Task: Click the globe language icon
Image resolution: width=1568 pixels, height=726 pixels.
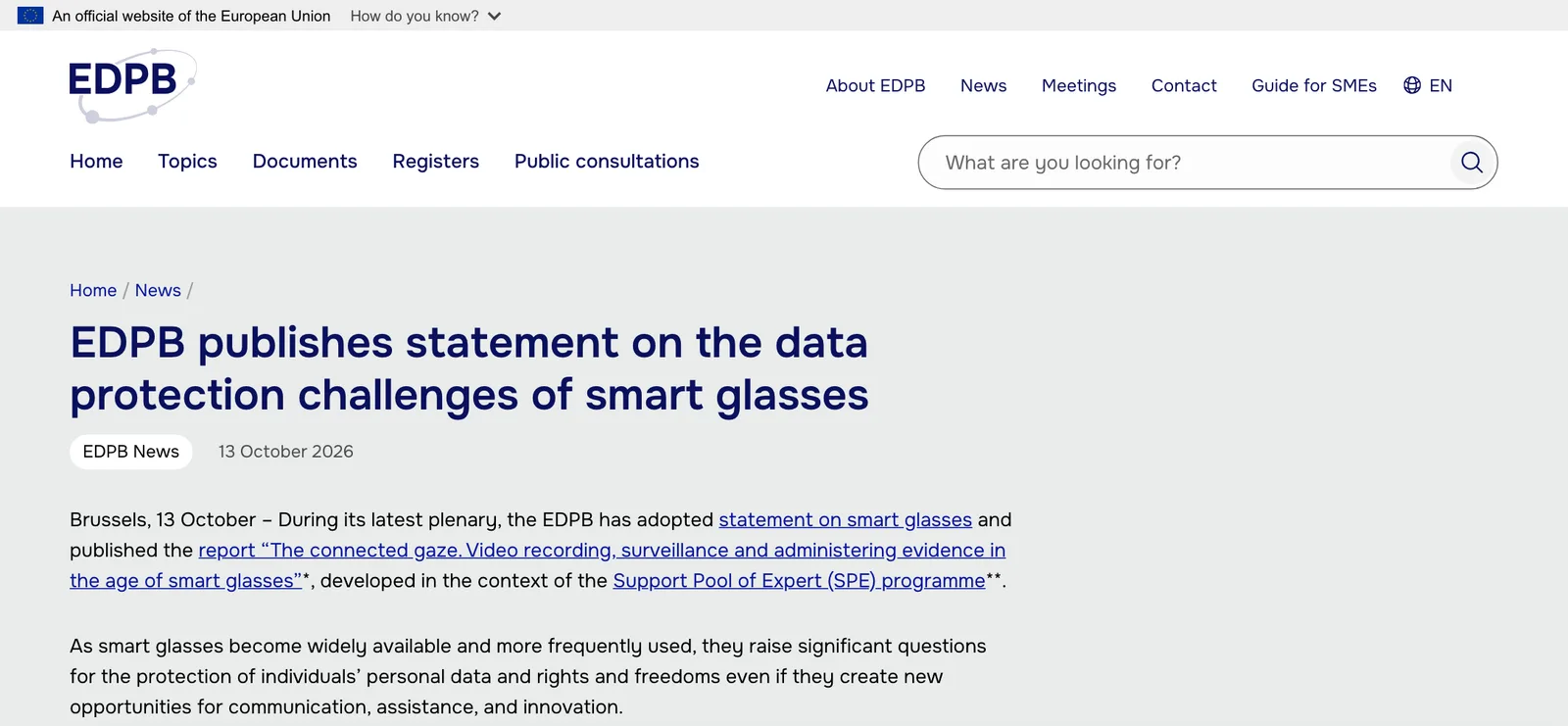Action: [x=1412, y=85]
